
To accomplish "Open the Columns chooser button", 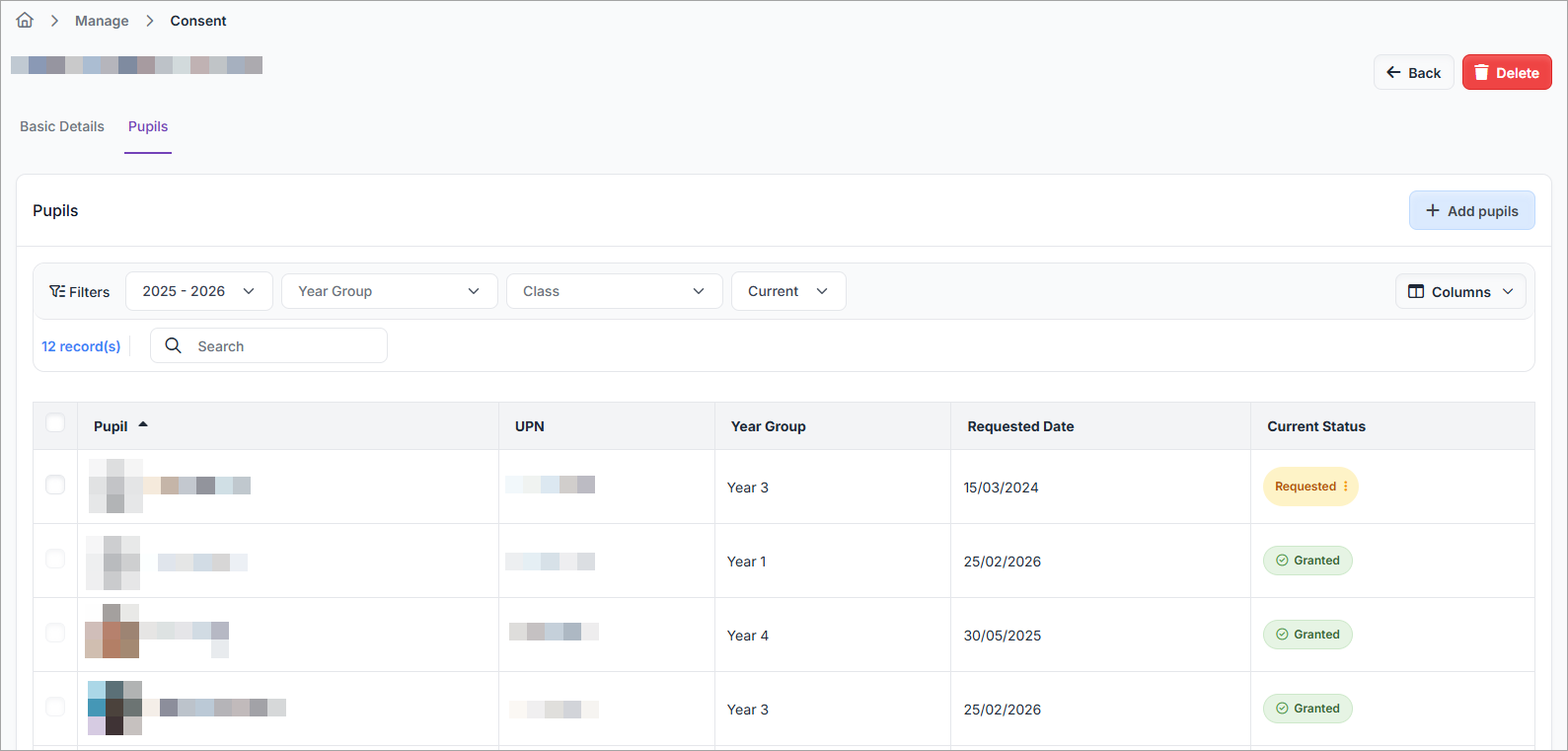I will click(1459, 292).
